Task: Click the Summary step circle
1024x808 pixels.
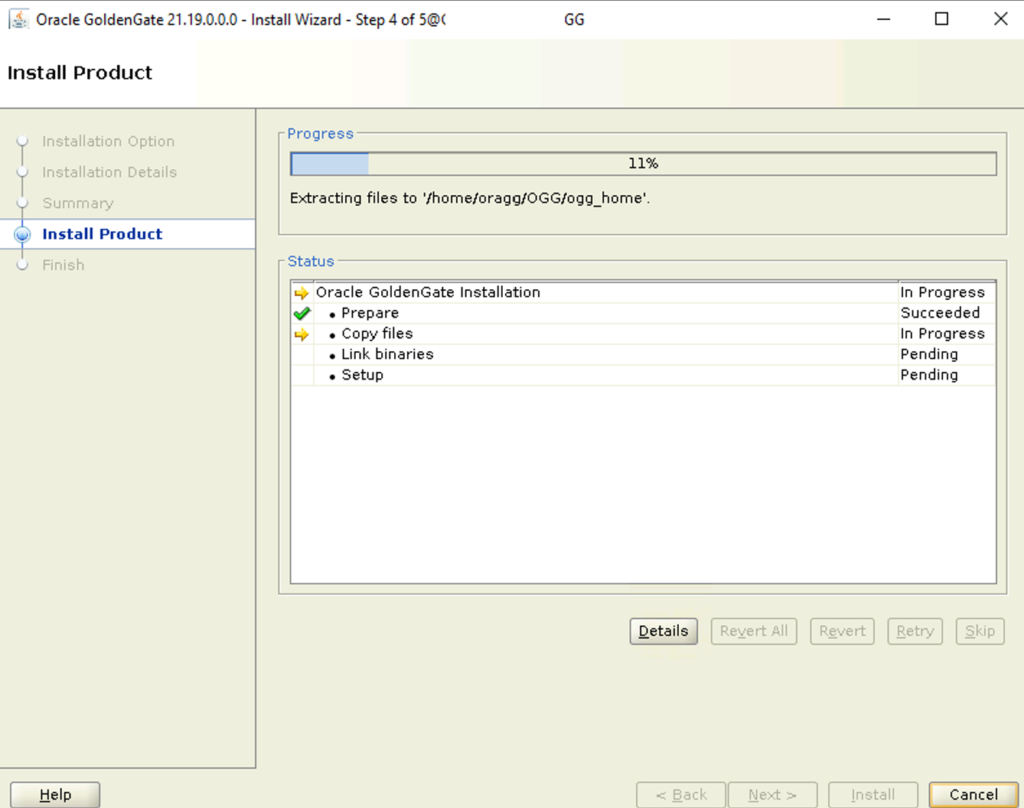Action: point(22,203)
